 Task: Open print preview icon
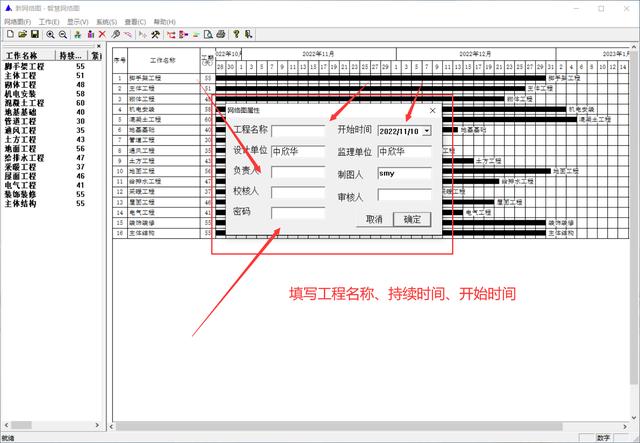(x=208, y=35)
